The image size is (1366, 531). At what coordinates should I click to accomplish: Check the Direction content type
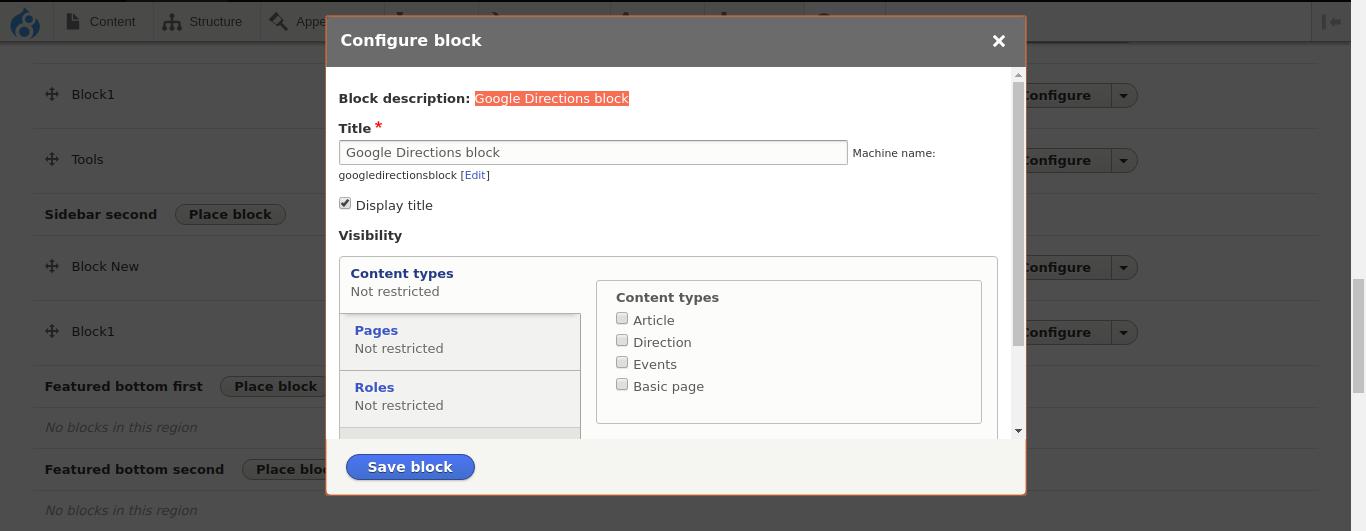(622, 340)
